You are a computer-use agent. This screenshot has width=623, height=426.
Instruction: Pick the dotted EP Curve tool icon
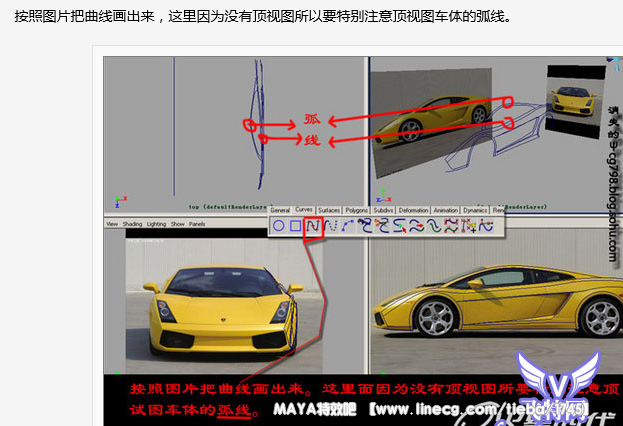330,226
